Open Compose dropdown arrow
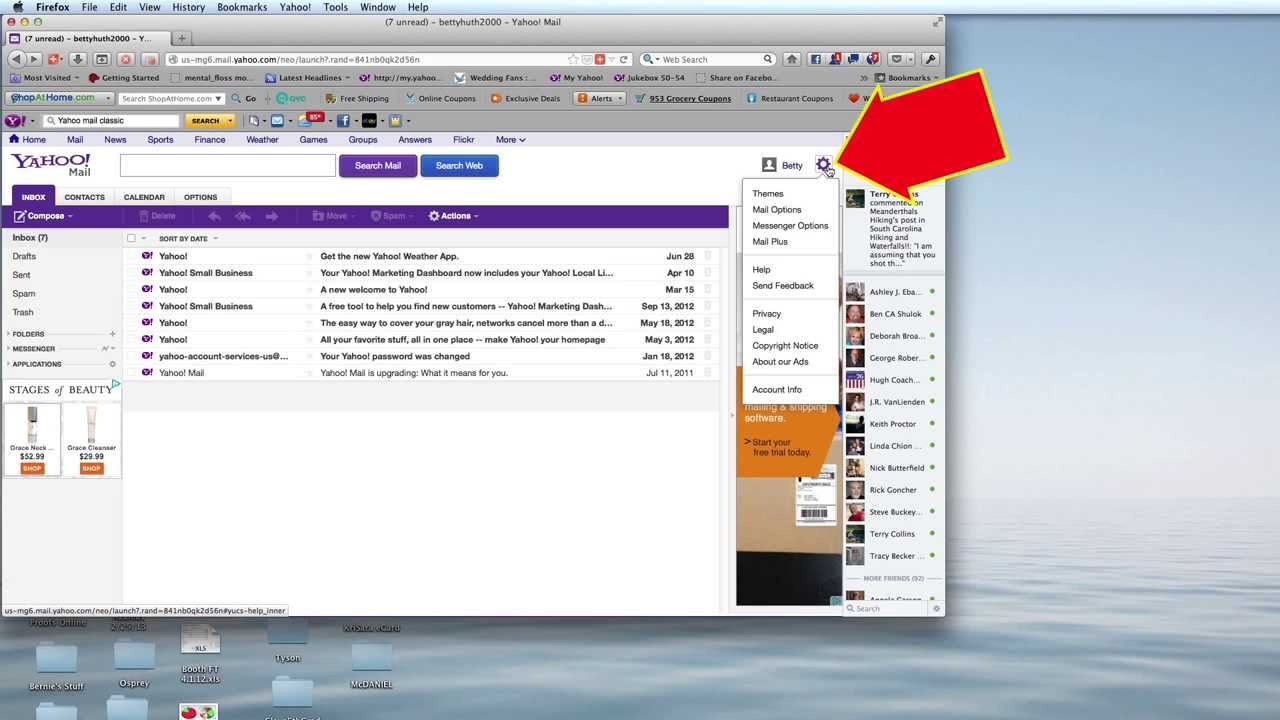The height and width of the screenshot is (720, 1280). [x=69, y=216]
